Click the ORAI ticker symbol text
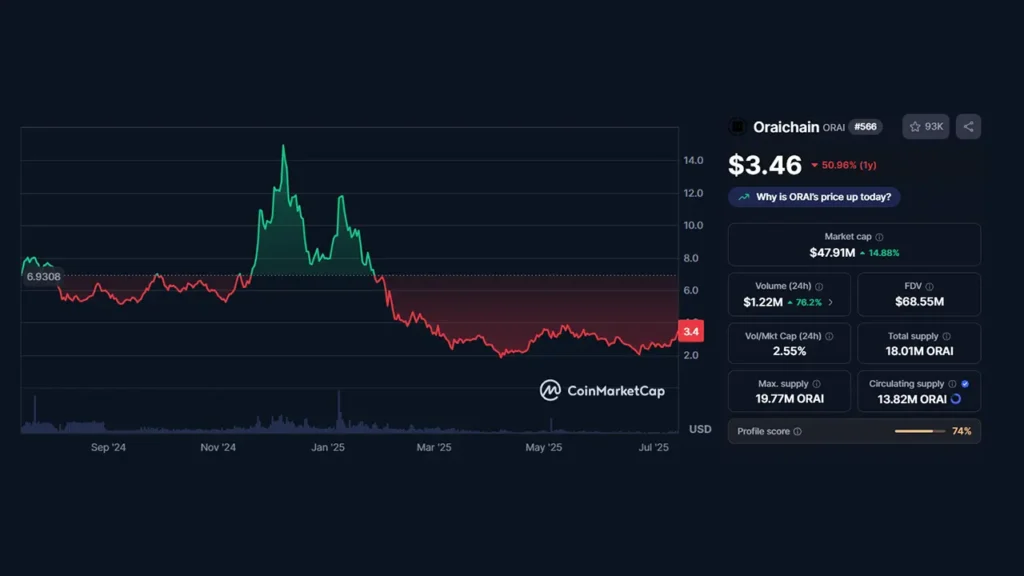This screenshot has width=1024, height=576. point(833,128)
